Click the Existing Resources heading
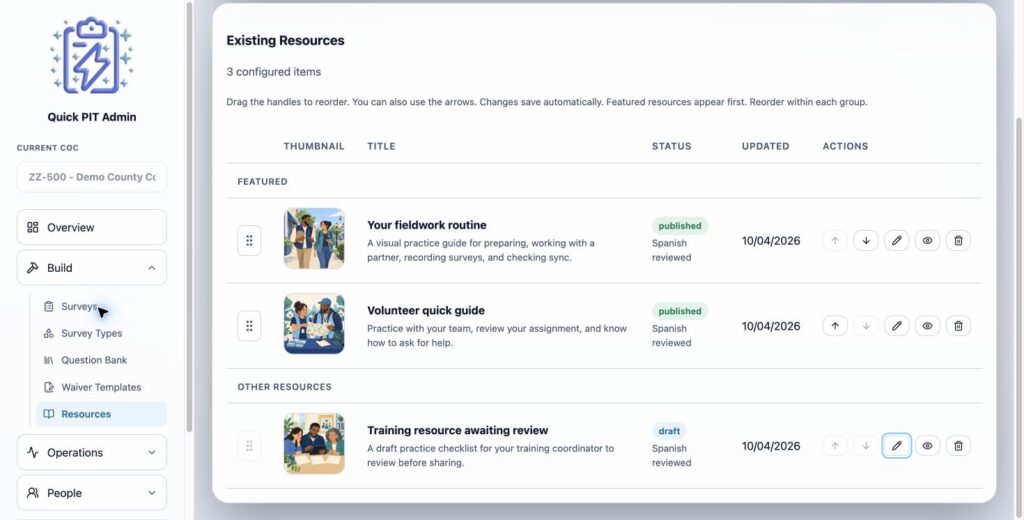 [x=285, y=41]
